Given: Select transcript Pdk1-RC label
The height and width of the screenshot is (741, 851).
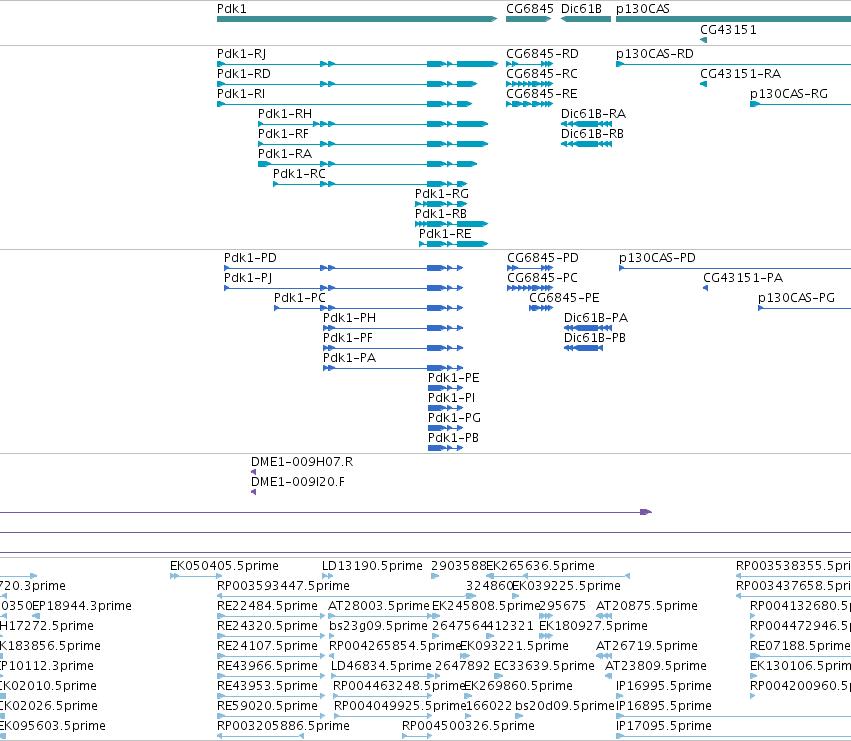Looking at the screenshot, I should 299,174.
